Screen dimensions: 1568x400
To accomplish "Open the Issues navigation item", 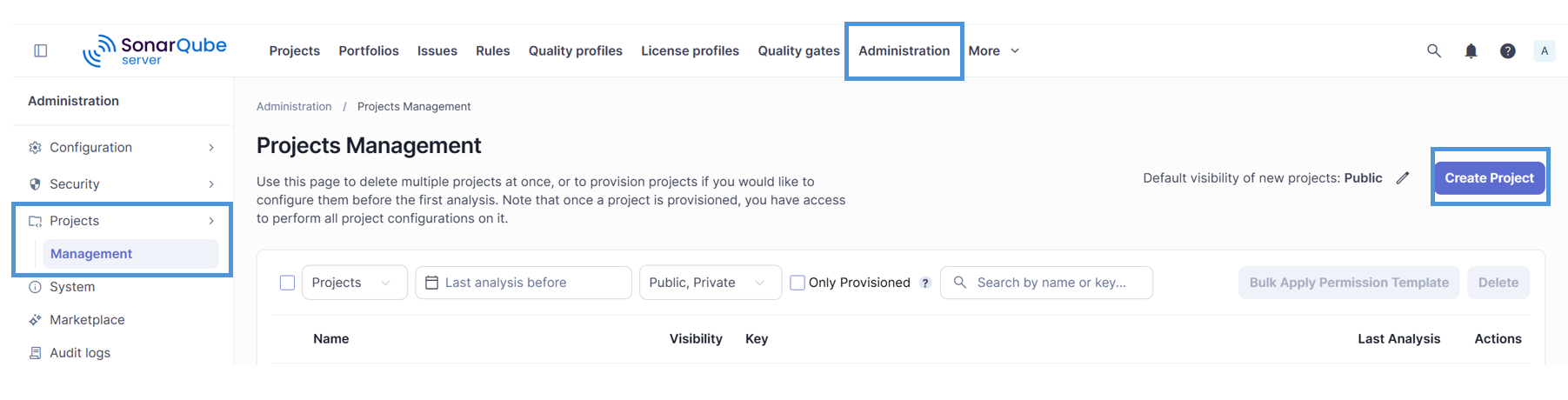I will (437, 50).
